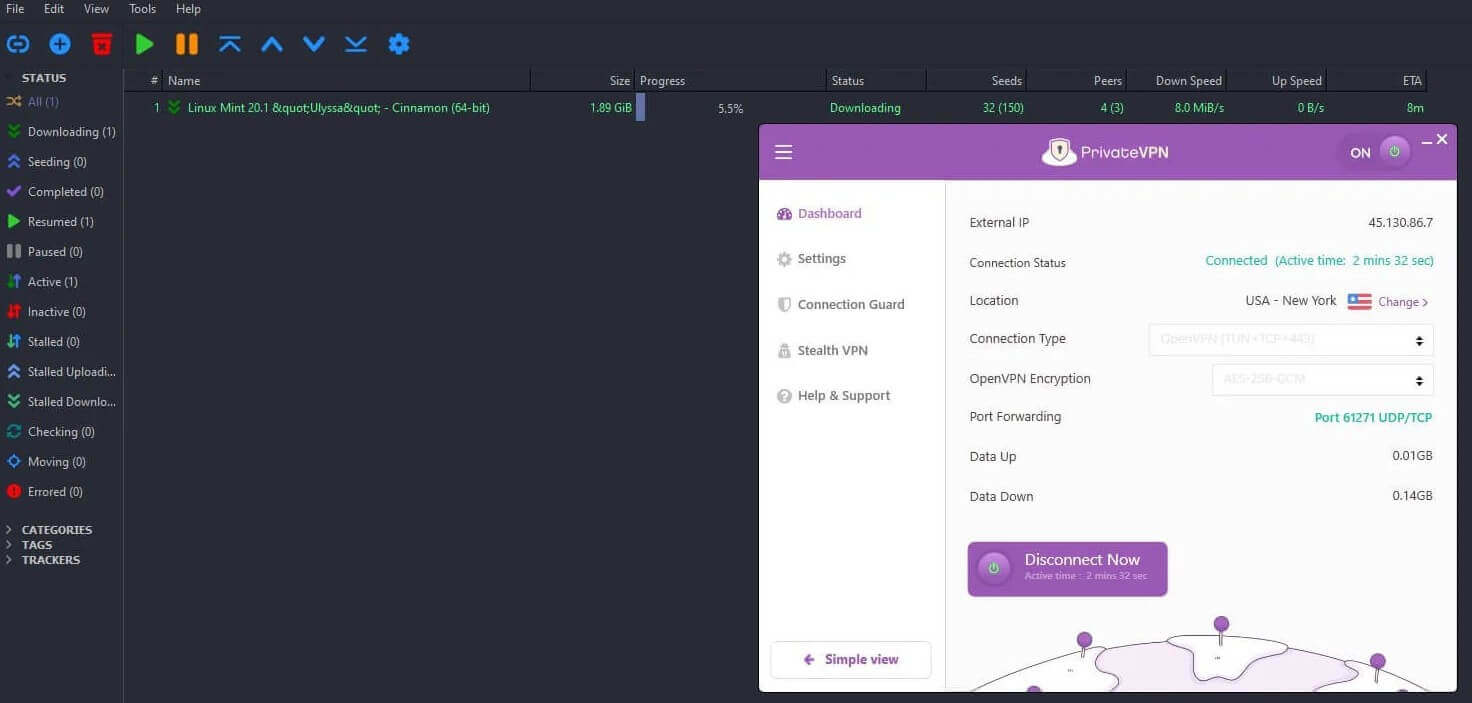1472x703 pixels.
Task: Sort by Progress column header
Action: click(x=731, y=81)
